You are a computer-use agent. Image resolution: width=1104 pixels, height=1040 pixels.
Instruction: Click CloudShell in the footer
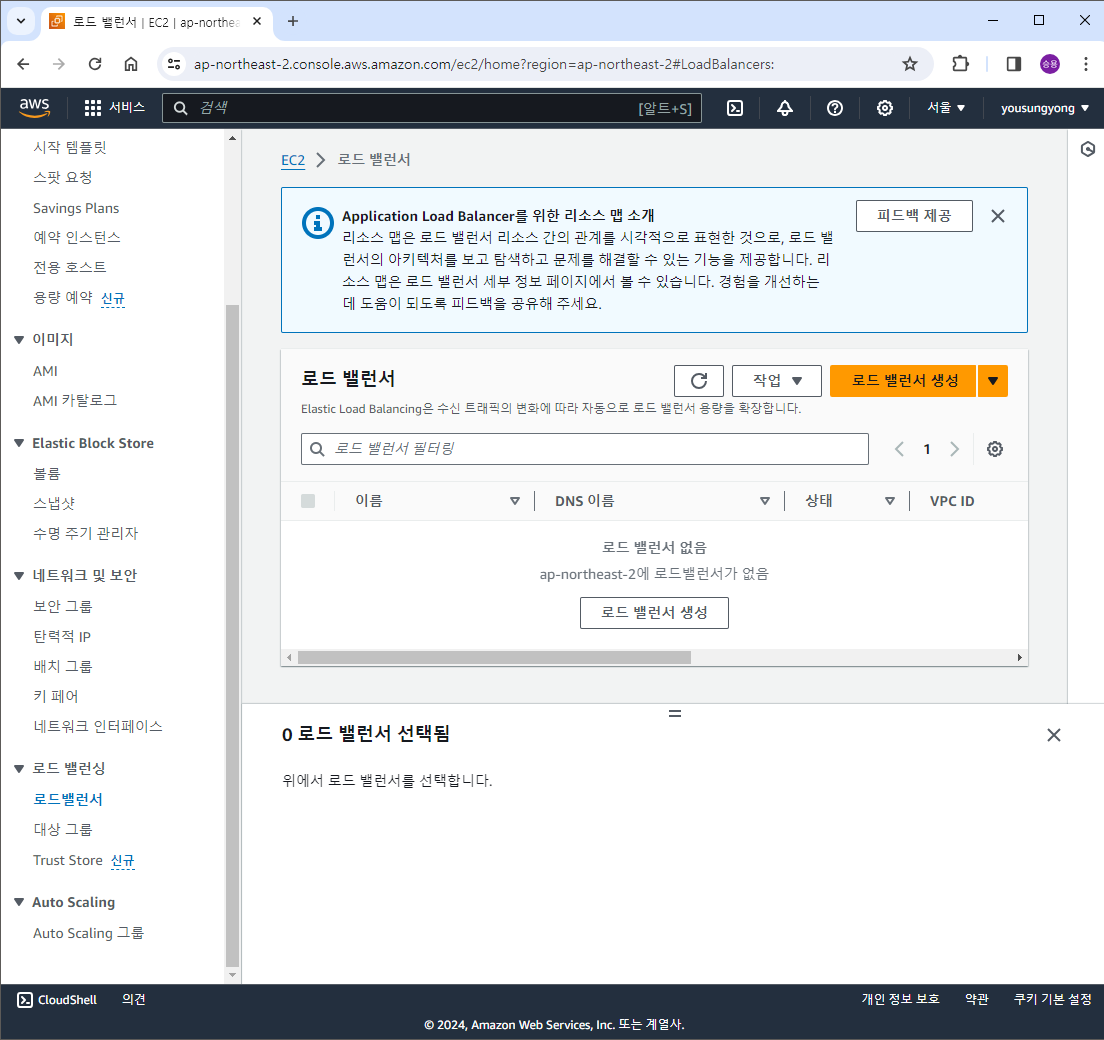pyautogui.click(x=57, y=1000)
